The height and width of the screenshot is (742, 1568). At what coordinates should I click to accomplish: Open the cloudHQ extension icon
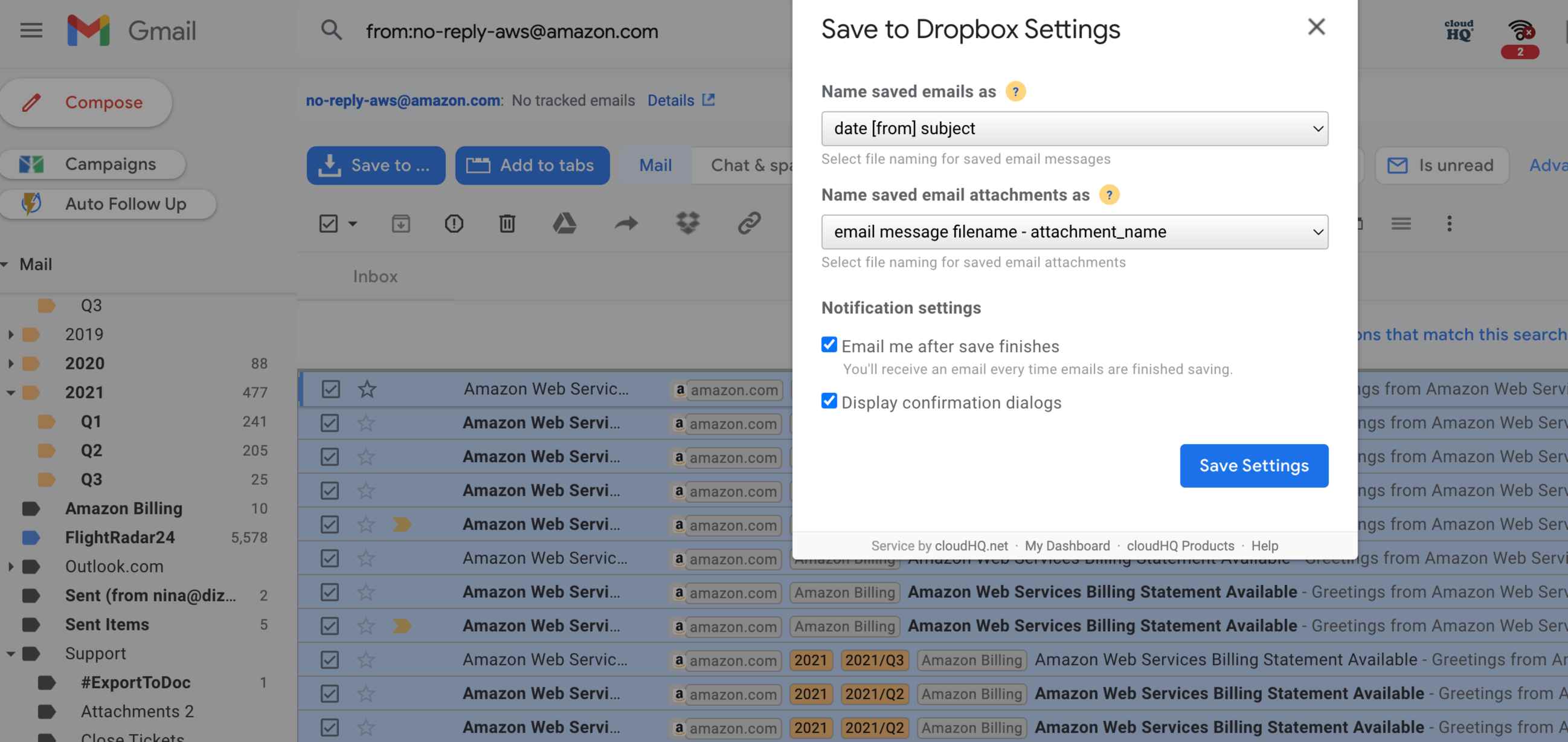1459,30
